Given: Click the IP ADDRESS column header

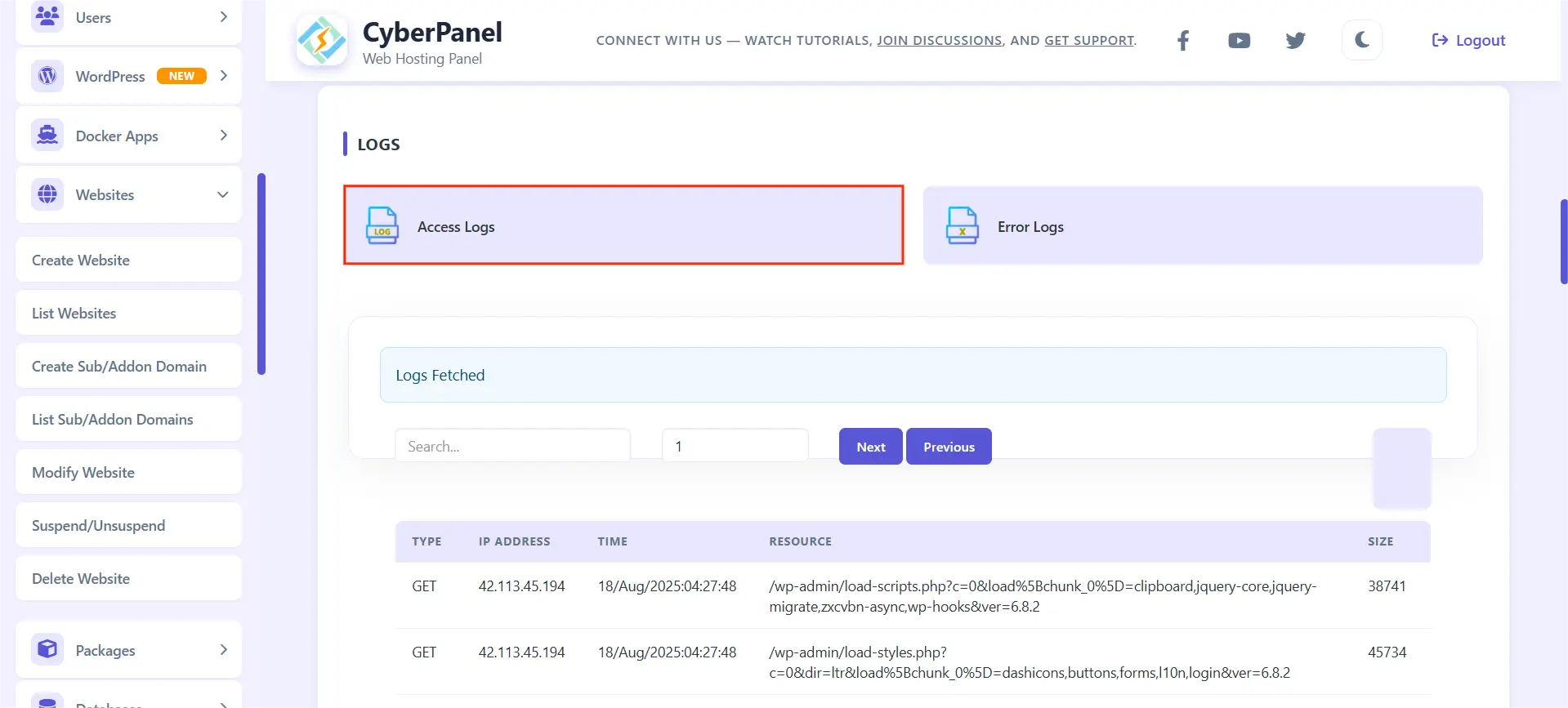Looking at the screenshot, I should tap(514, 541).
